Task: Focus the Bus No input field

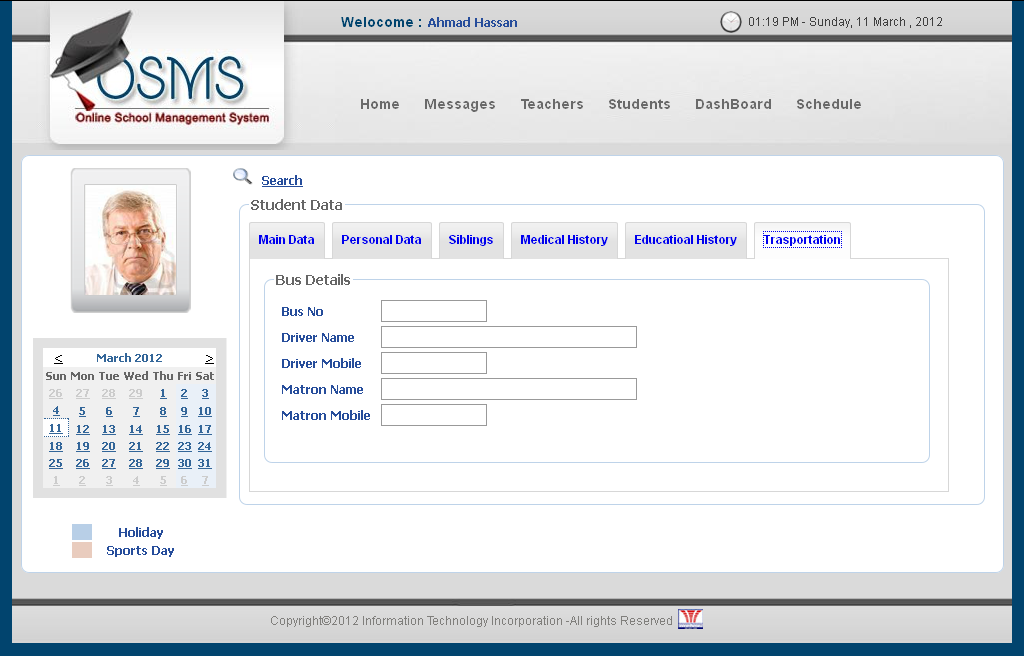Action: pyautogui.click(x=434, y=311)
